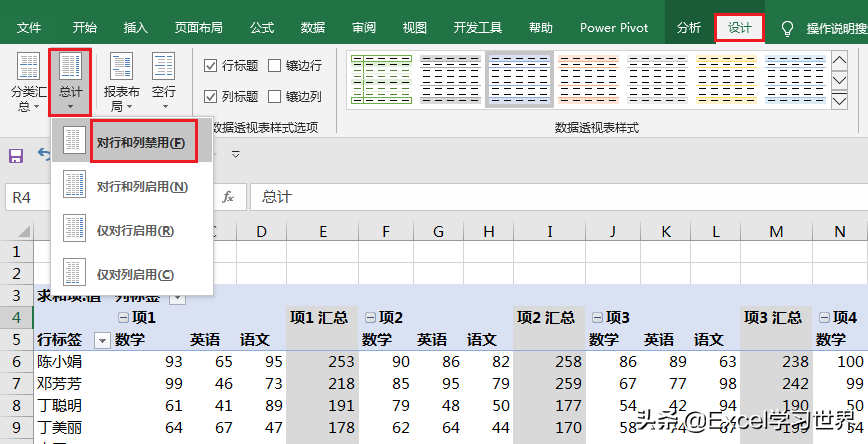Collapse the 项3 group
Viewport: 868px width, 444px height.
pyautogui.click(x=597, y=318)
